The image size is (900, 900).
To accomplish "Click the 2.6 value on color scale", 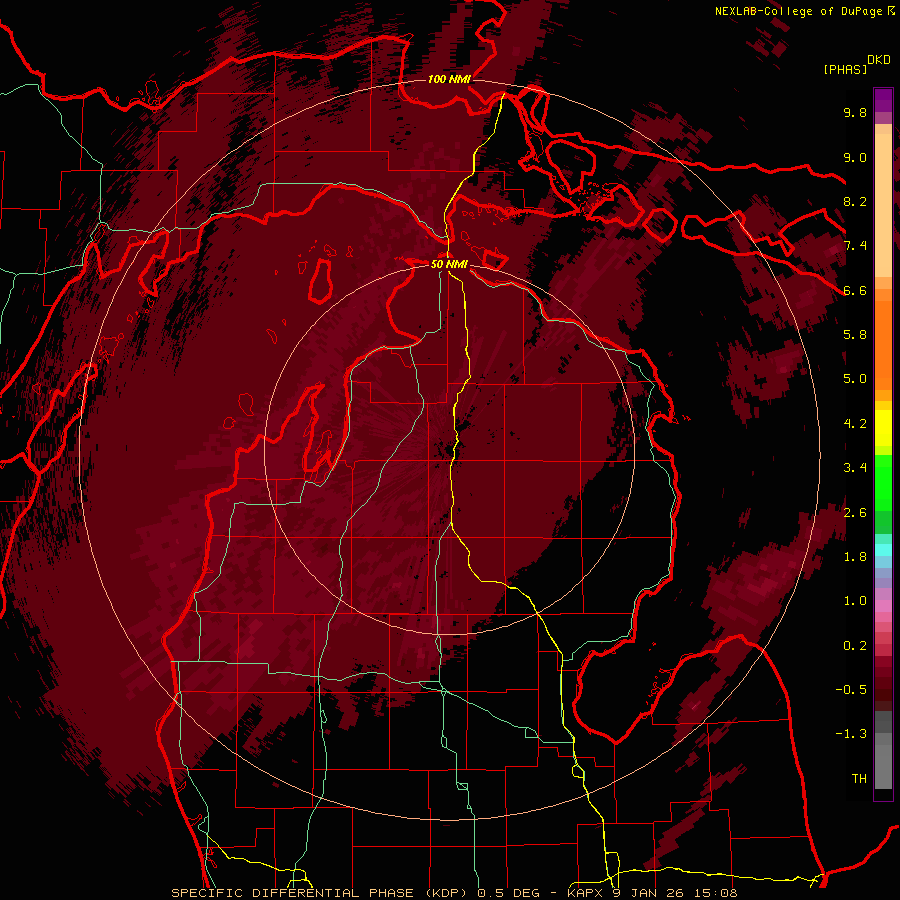I will (855, 513).
